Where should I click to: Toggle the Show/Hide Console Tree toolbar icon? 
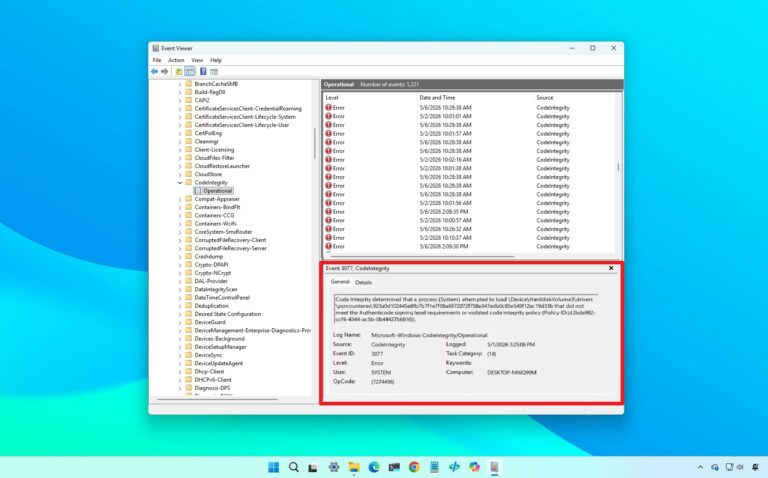190,72
